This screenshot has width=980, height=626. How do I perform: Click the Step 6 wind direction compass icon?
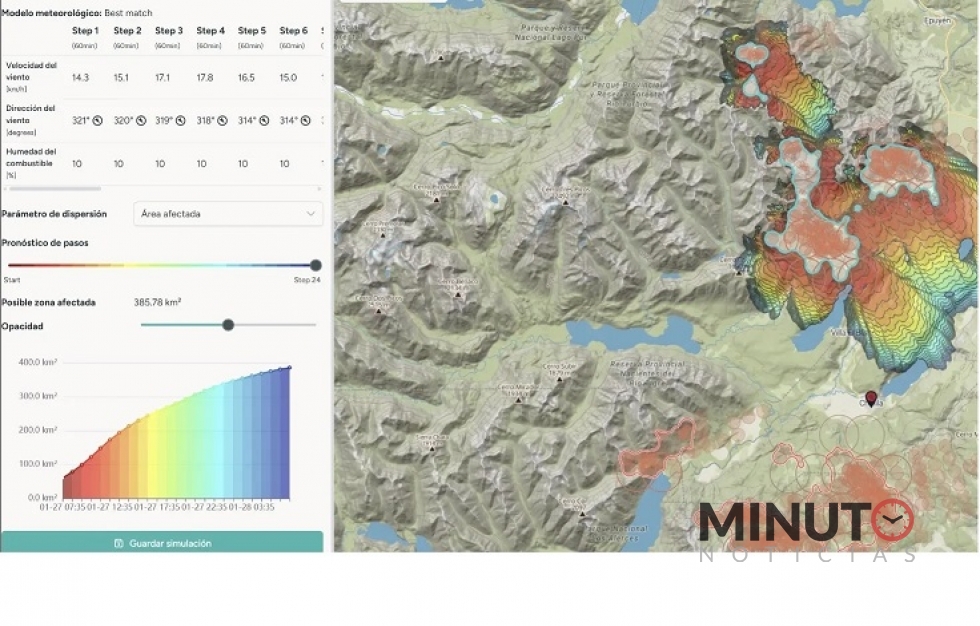(305, 120)
